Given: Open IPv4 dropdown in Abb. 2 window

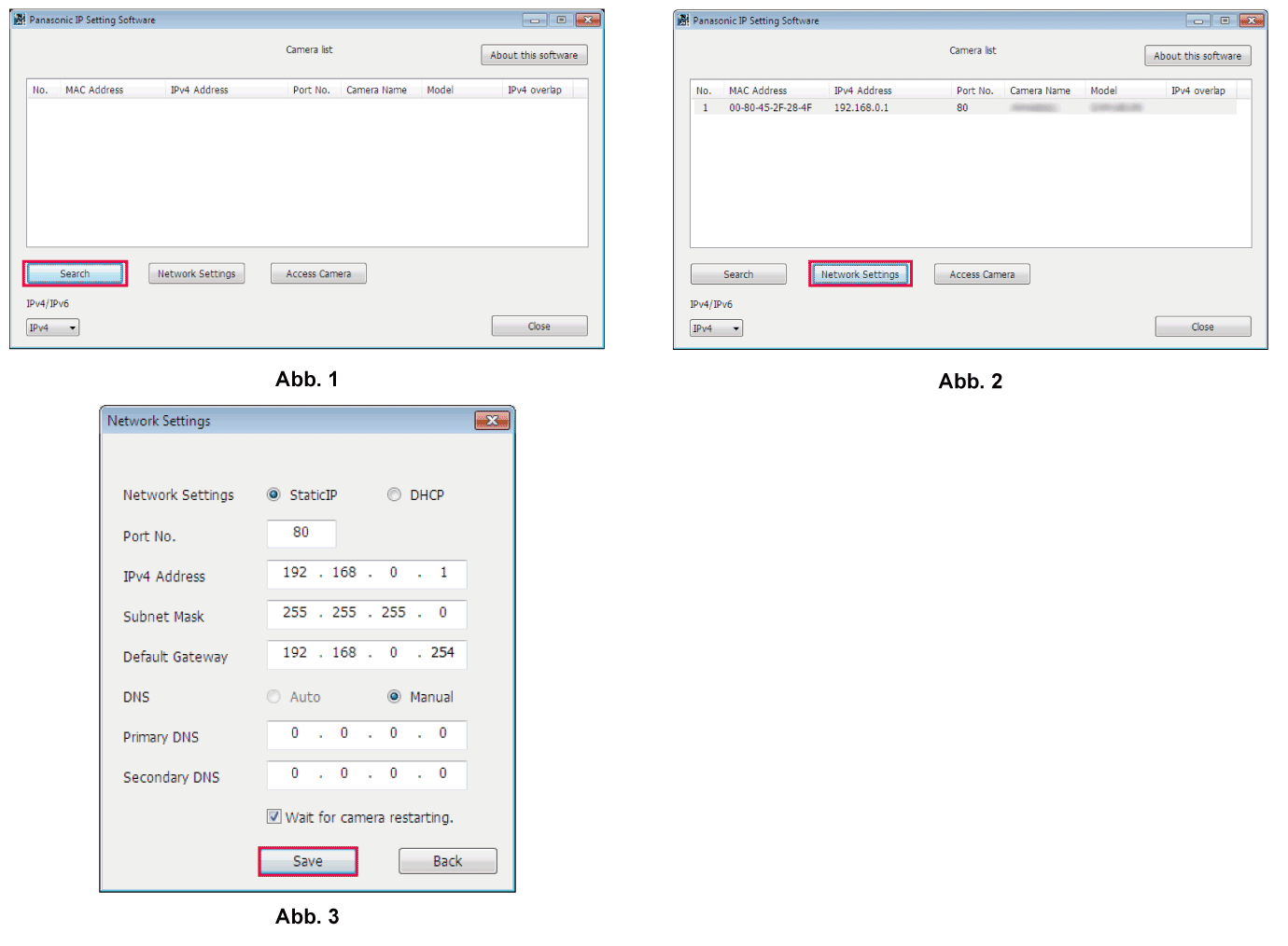Looking at the screenshot, I should [716, 328].
